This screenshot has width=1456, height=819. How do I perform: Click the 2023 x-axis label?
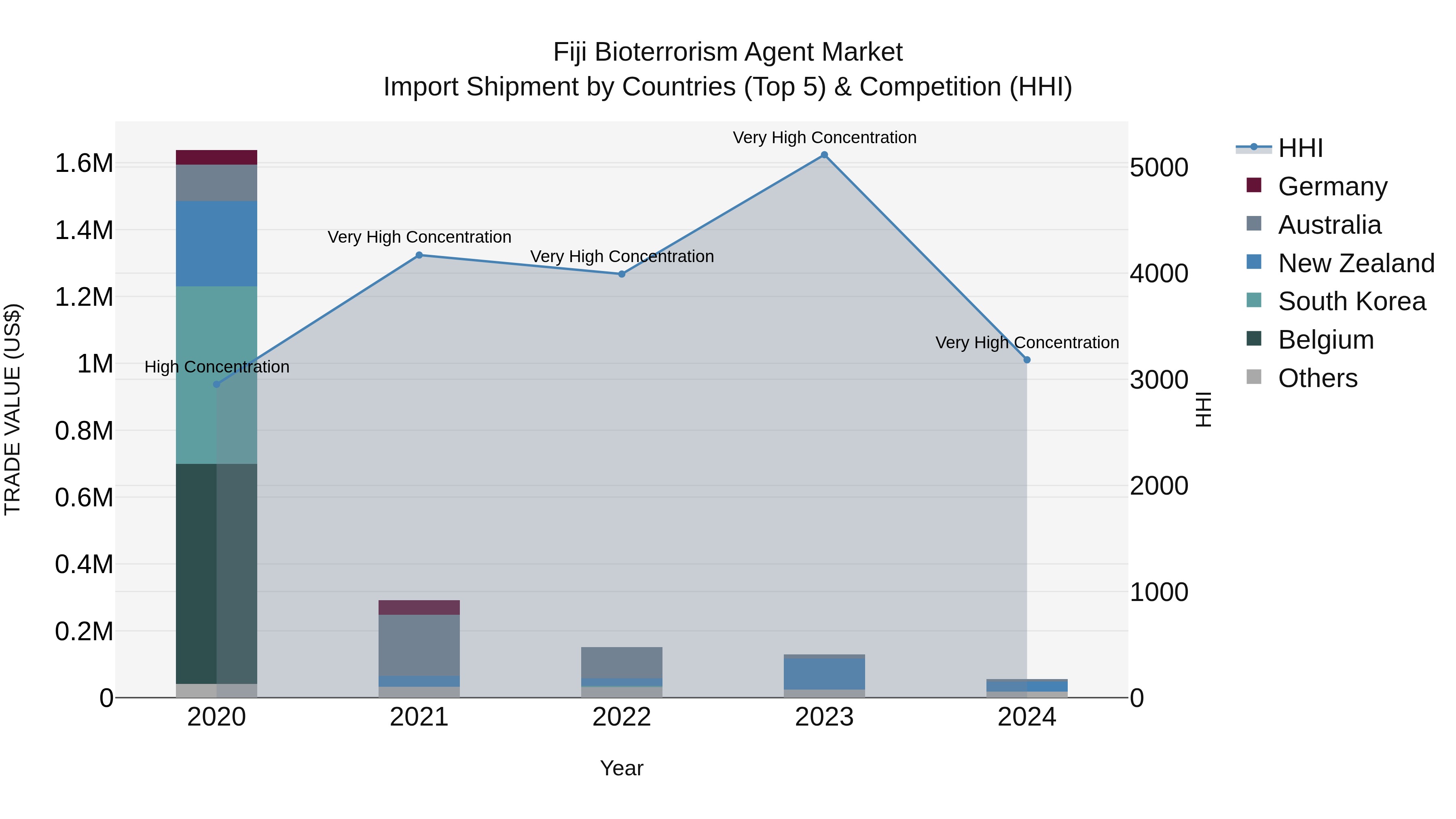pos(824,717)
